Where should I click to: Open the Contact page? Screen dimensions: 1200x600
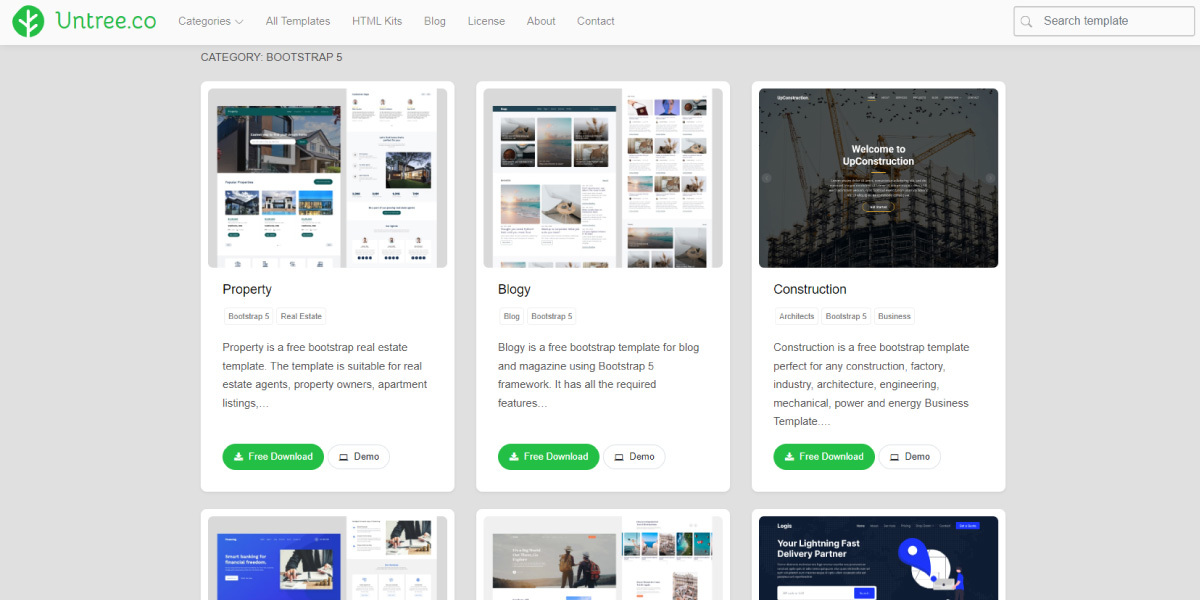[596, 21]
